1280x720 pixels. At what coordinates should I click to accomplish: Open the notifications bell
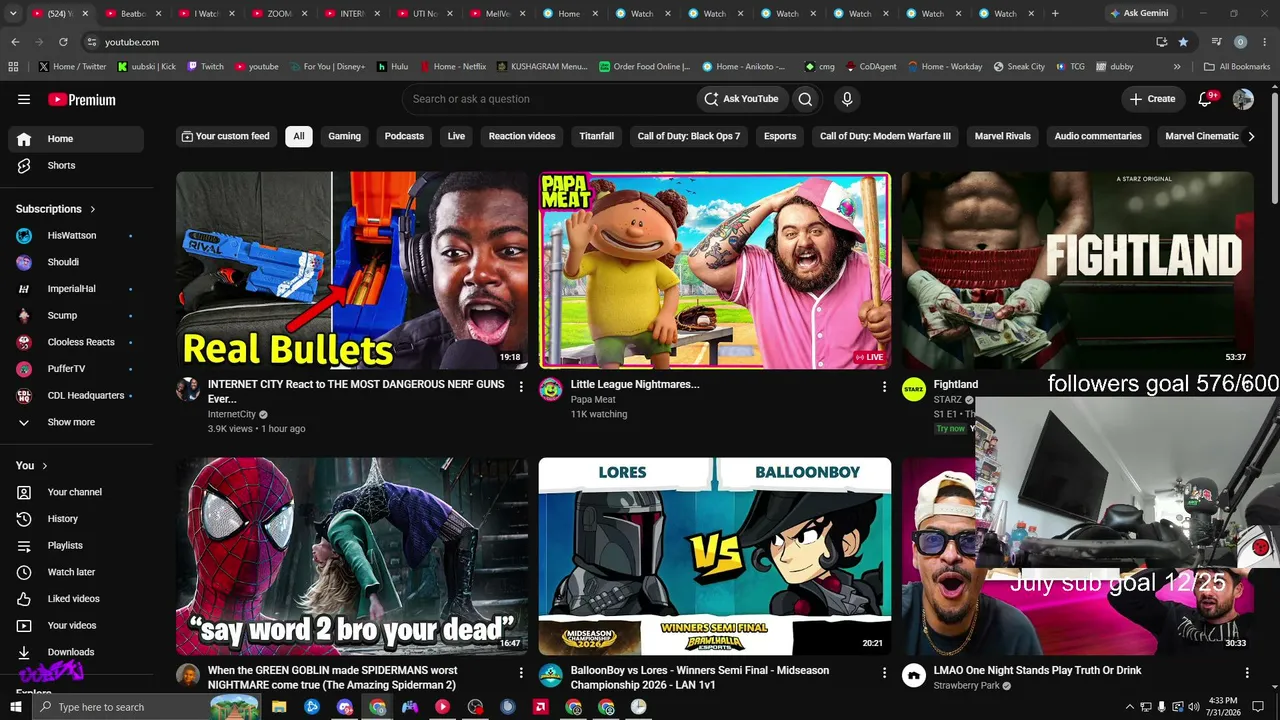(1205, 99)
